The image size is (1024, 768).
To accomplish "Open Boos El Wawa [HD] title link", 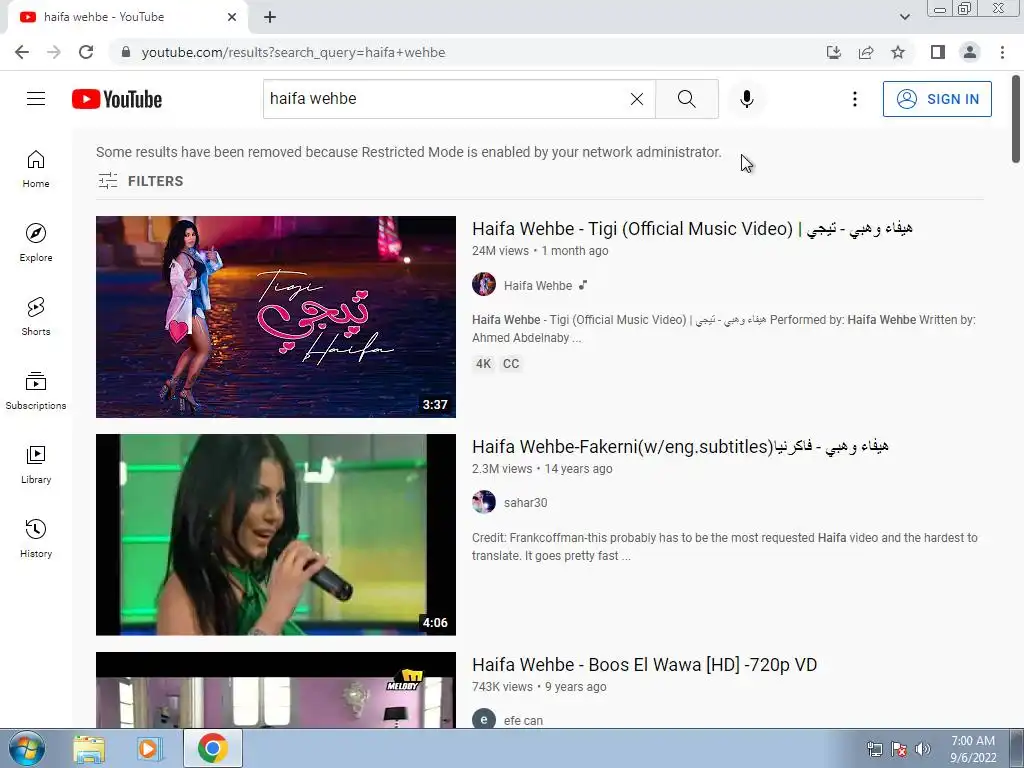I will coord(645,665).
